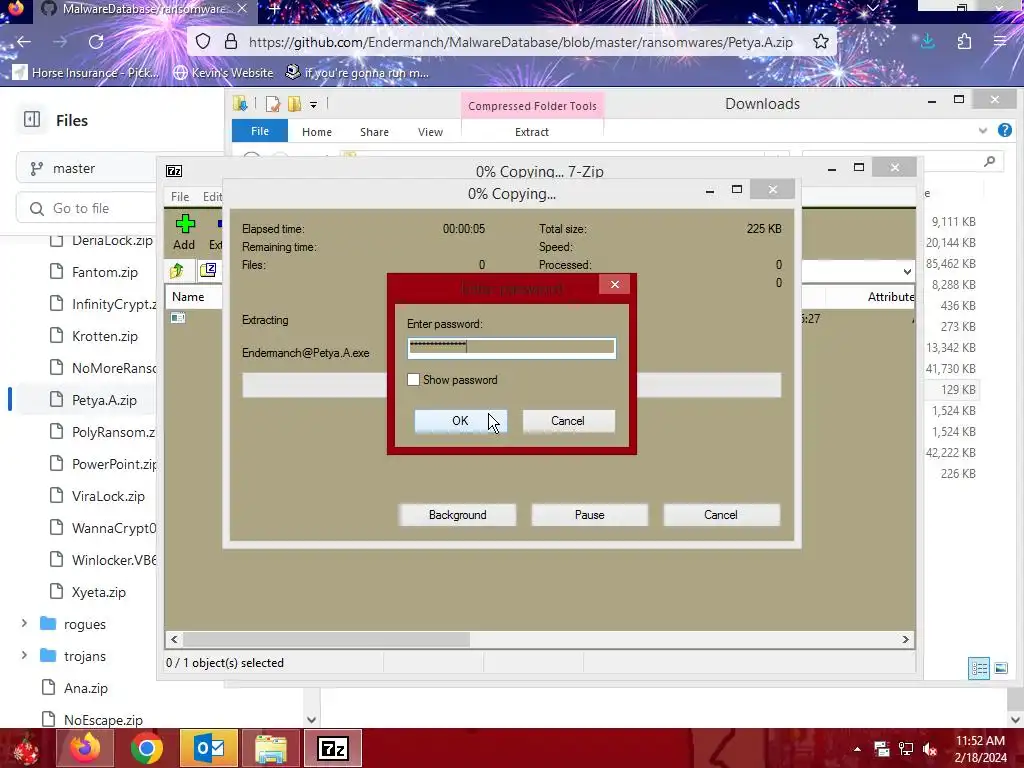
Task: Open the Extract ribbon tab
Action: tap(532, 132)
